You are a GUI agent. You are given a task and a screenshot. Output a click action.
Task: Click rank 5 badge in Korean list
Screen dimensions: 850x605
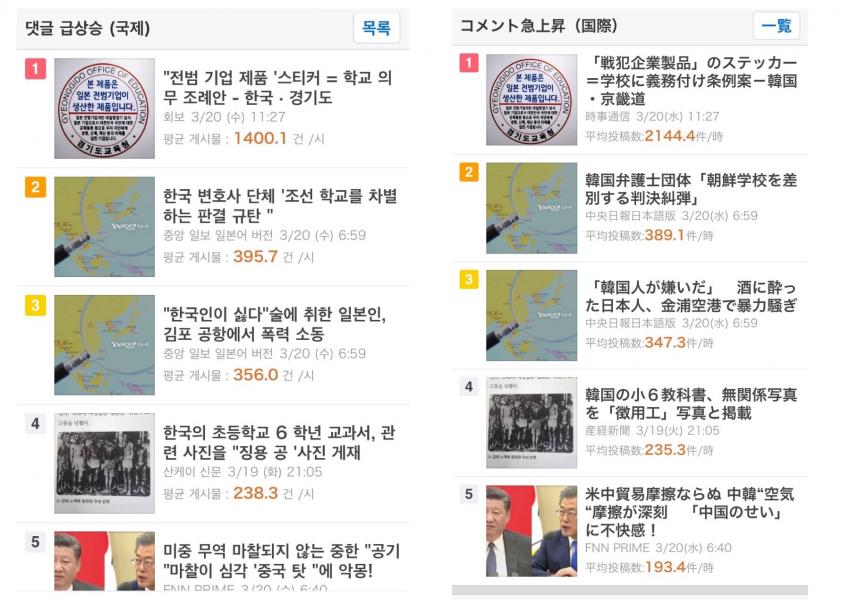(35, 542)
